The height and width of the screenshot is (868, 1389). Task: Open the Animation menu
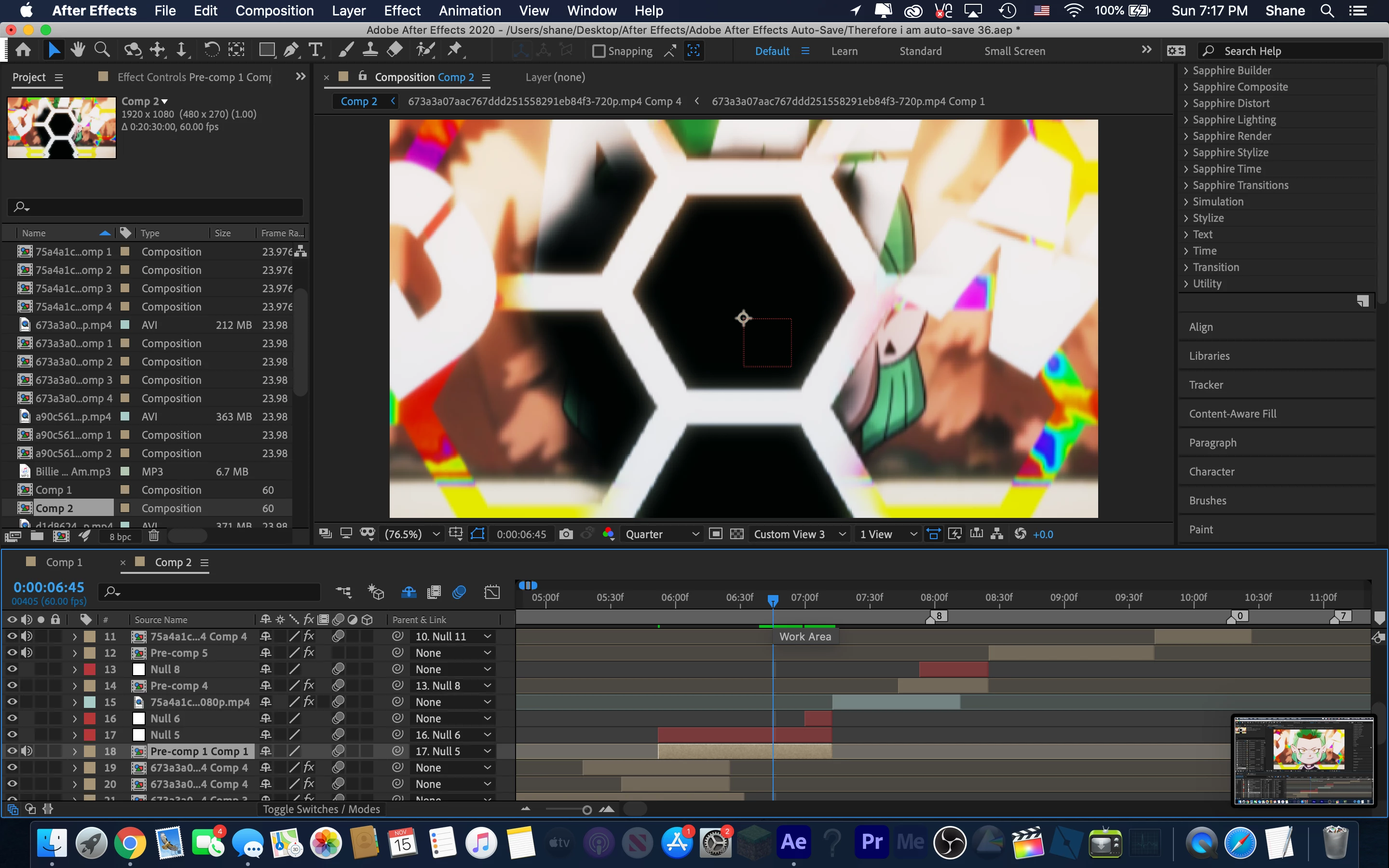(x=469, y=10)
